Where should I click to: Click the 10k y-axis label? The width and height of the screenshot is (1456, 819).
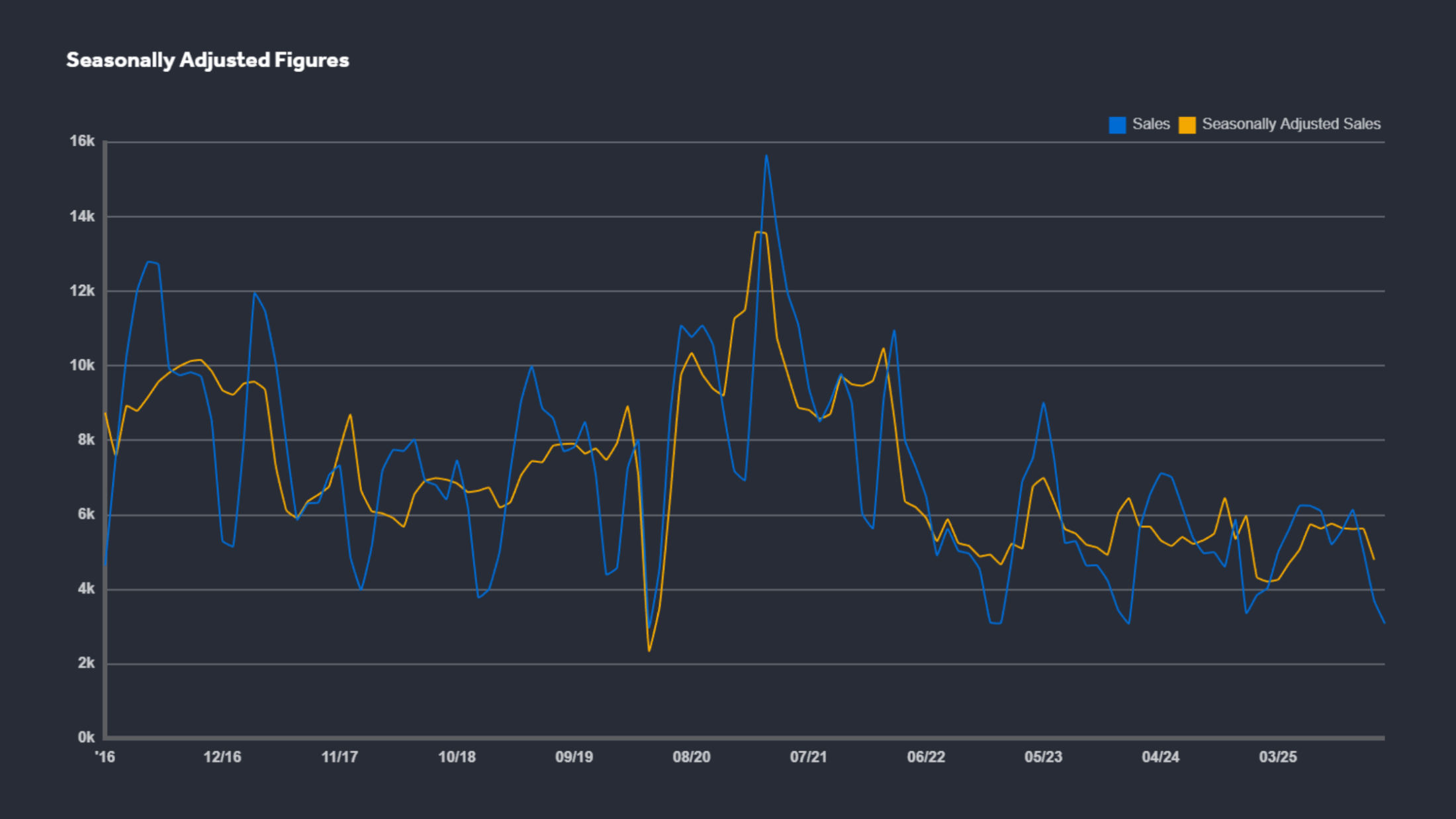point(82,365)
